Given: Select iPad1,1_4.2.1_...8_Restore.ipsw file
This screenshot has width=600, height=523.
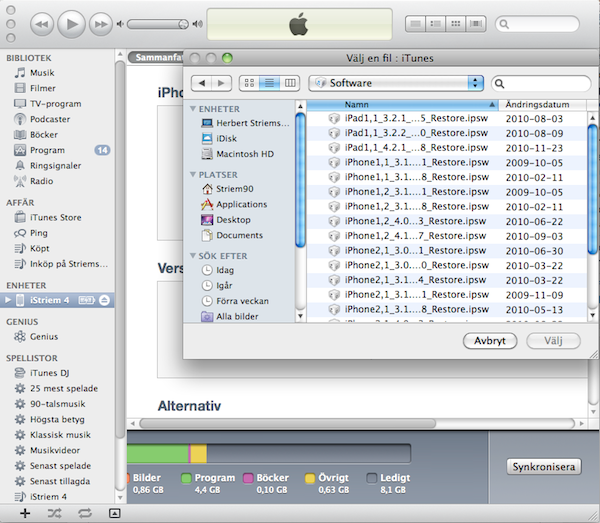Looking at the screenshot, I should [447, 148].
